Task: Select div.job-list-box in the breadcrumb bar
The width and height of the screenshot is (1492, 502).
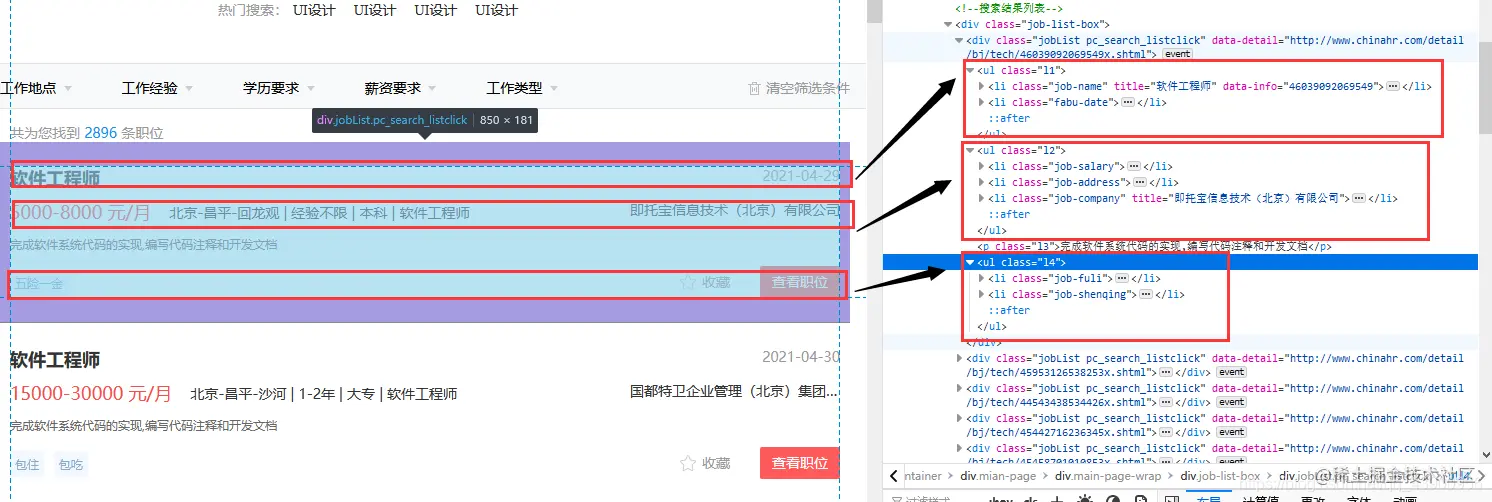Action: 1221,476
